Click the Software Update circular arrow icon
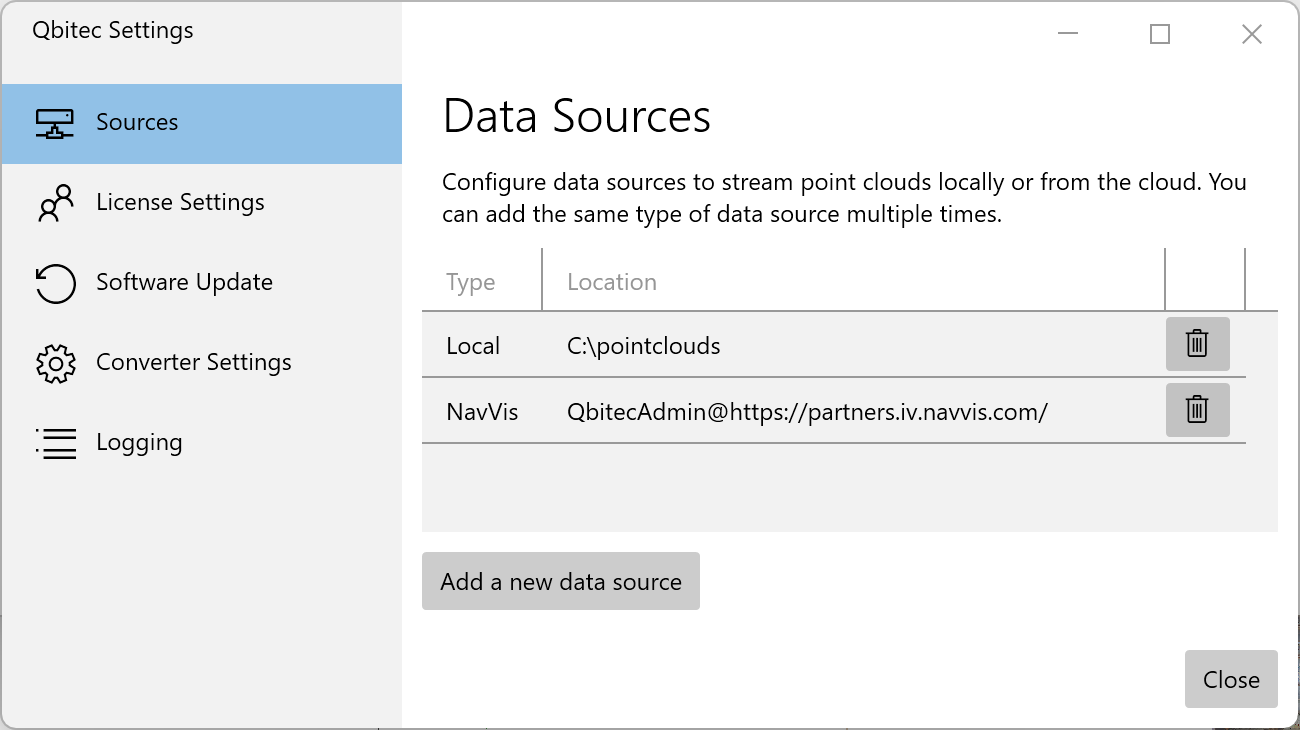This screenshot has height=730, width=1300. click(x=55, y=283)
